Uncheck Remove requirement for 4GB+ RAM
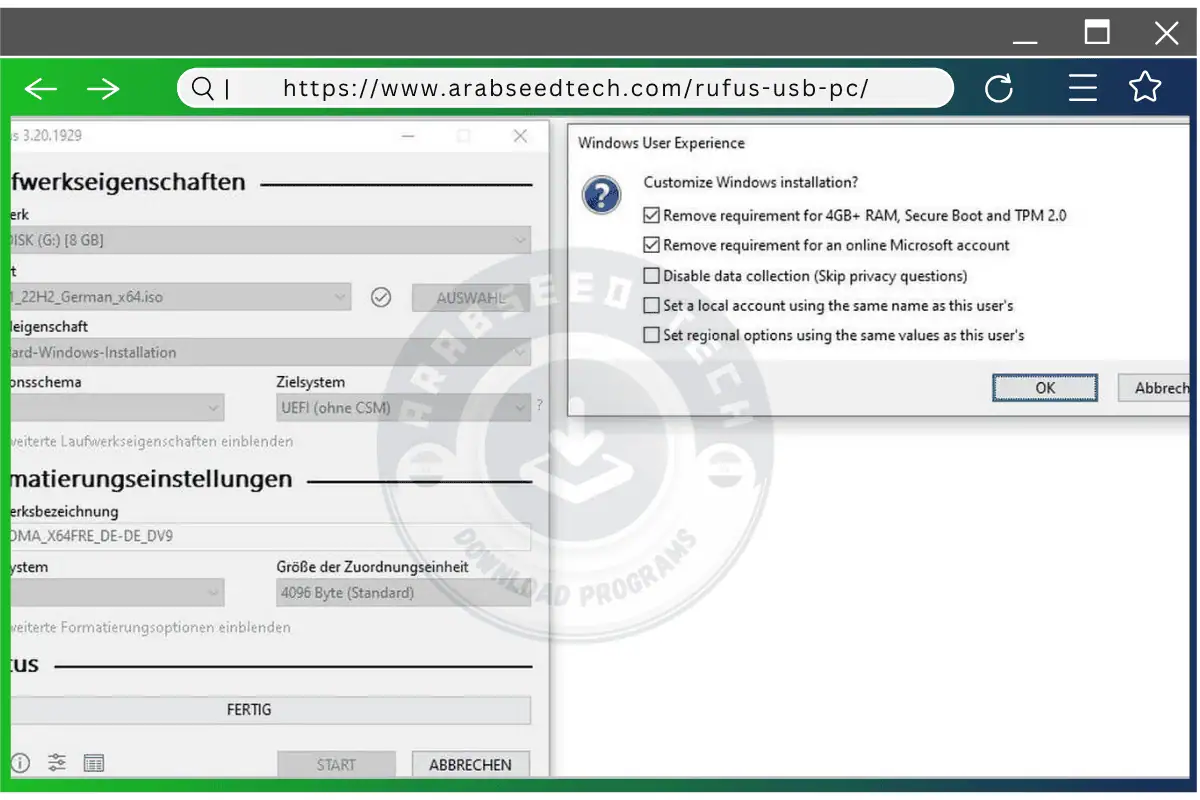This screenshot has width=1200, height=800. click(652, 216)
